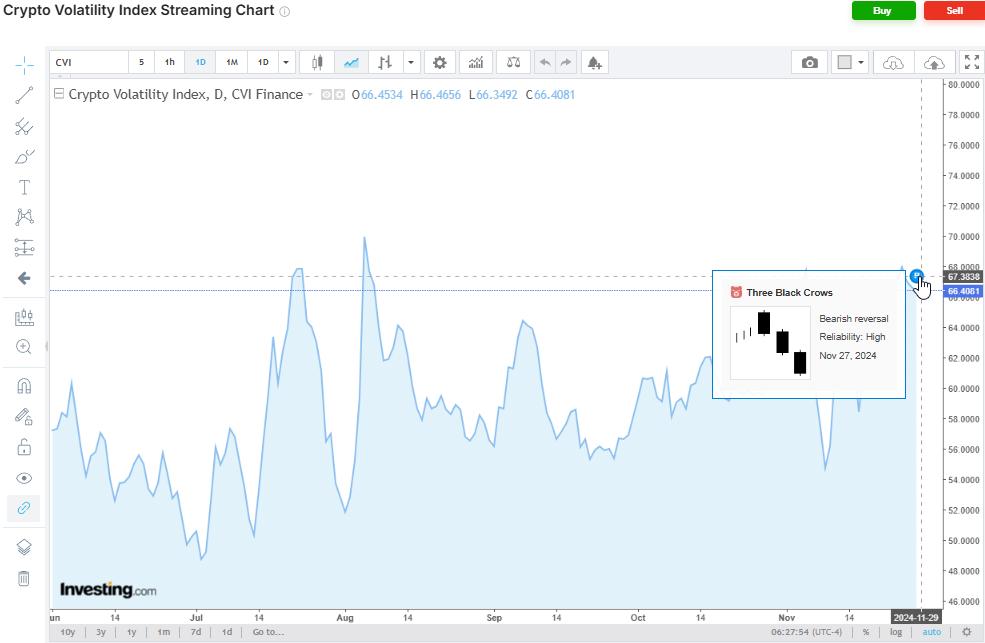Open the interval dropdown arrow
This screenshot has width=985, height=643.
tap(286, 62)
